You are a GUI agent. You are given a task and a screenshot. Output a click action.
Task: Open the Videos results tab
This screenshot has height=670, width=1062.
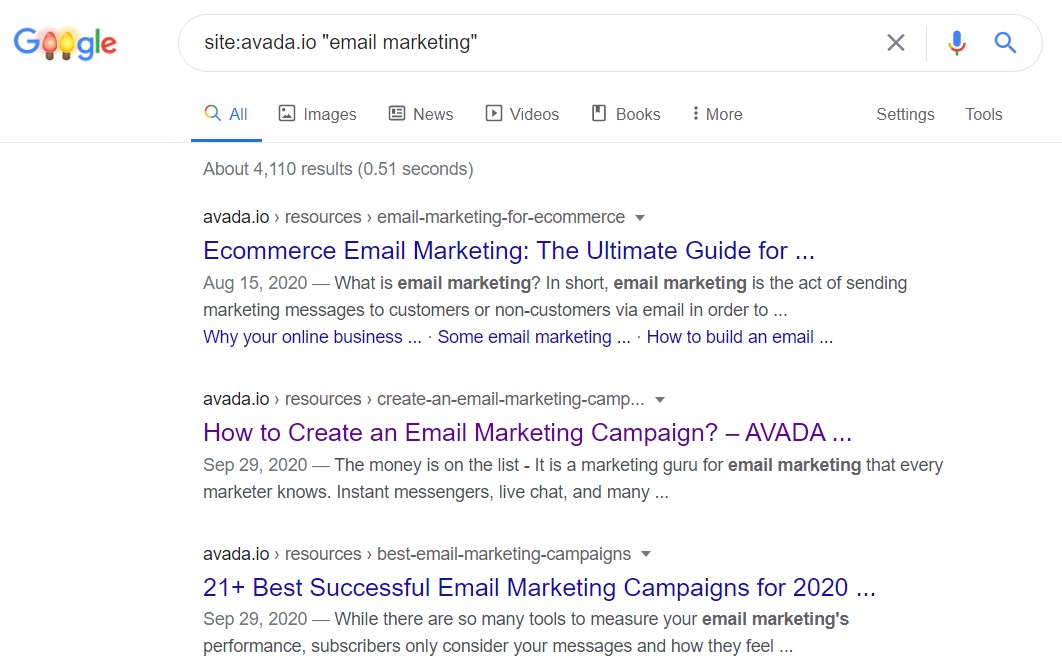tap(522, 114)
